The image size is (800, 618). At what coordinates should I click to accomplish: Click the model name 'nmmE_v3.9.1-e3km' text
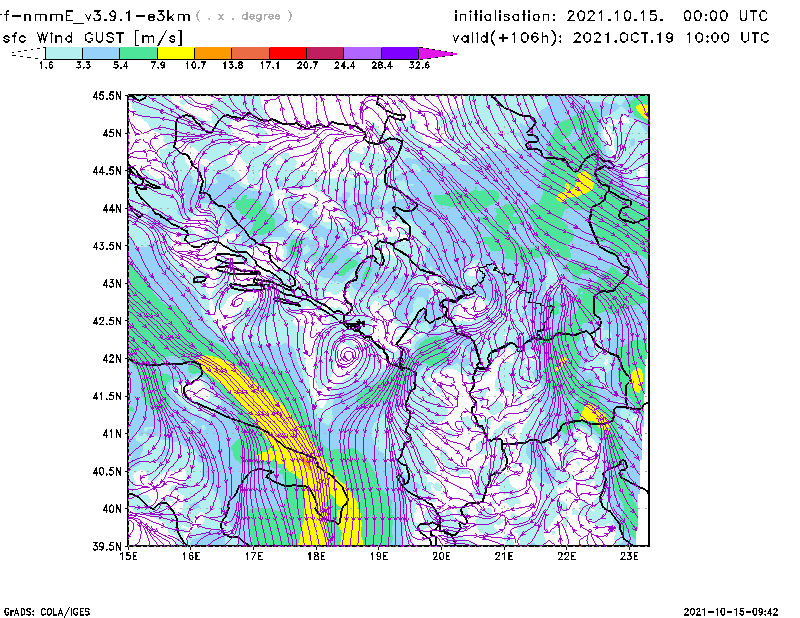click(x=106, y=16)
